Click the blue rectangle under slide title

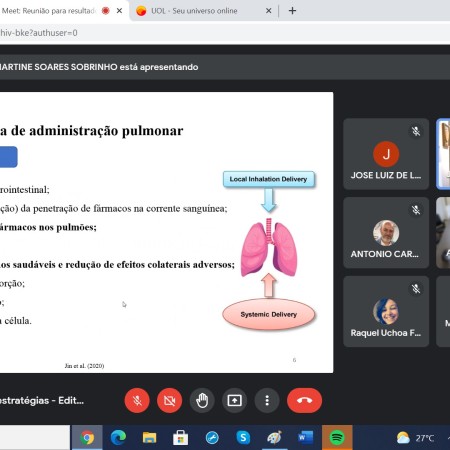tap(9, 157)
